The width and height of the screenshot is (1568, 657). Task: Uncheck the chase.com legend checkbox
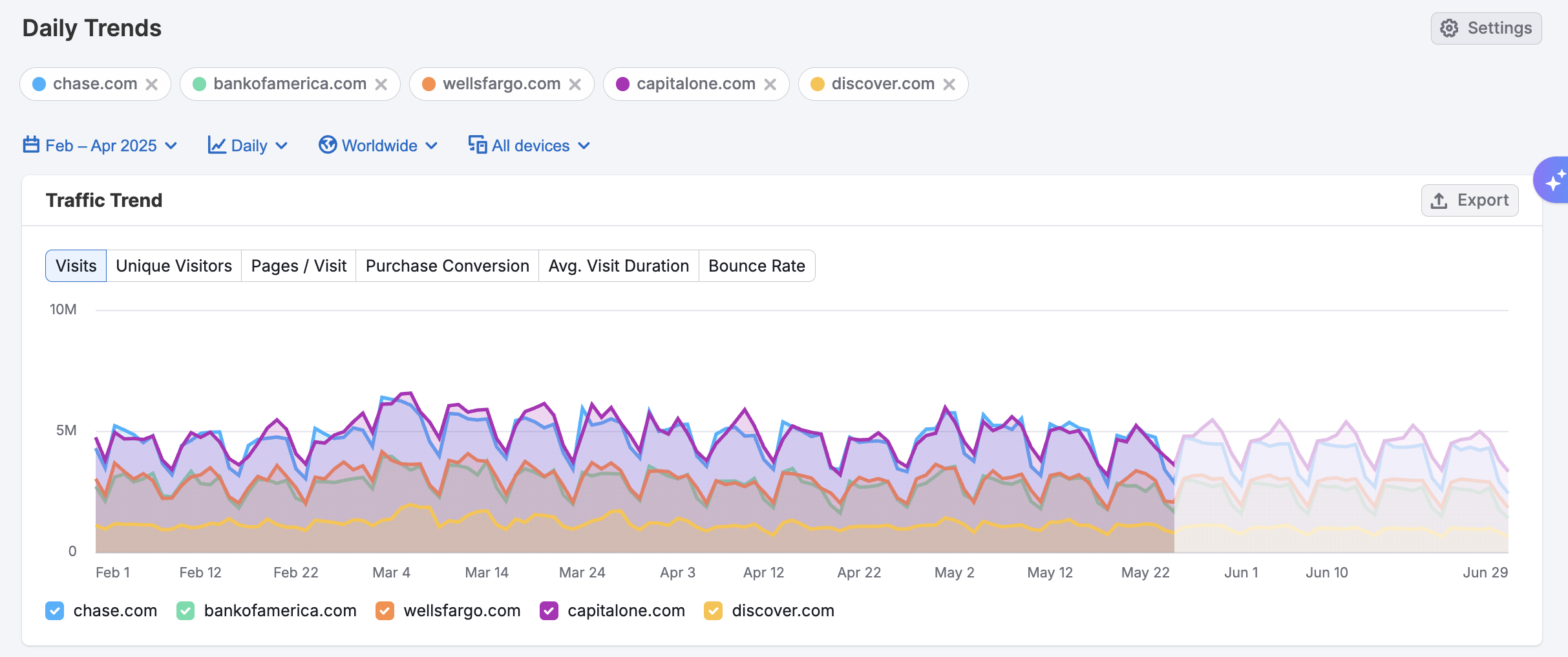click(55, 610)
